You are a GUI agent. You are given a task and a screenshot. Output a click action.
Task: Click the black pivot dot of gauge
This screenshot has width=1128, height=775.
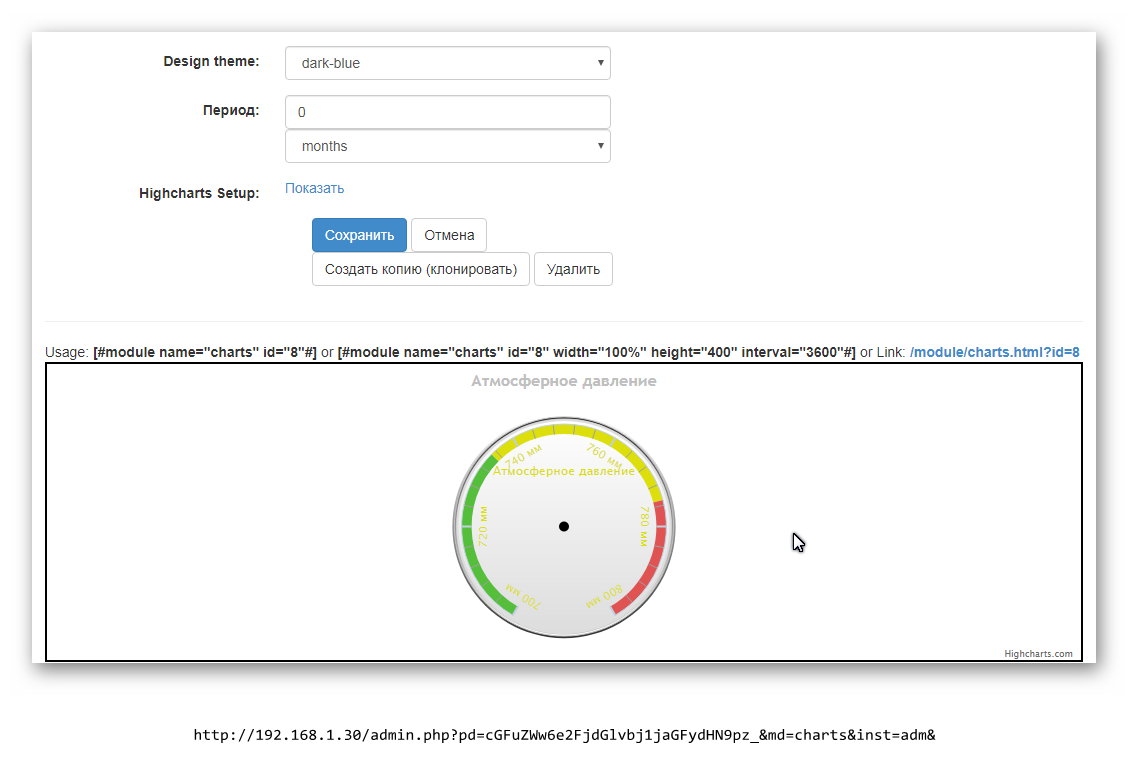tap(564, 526)
